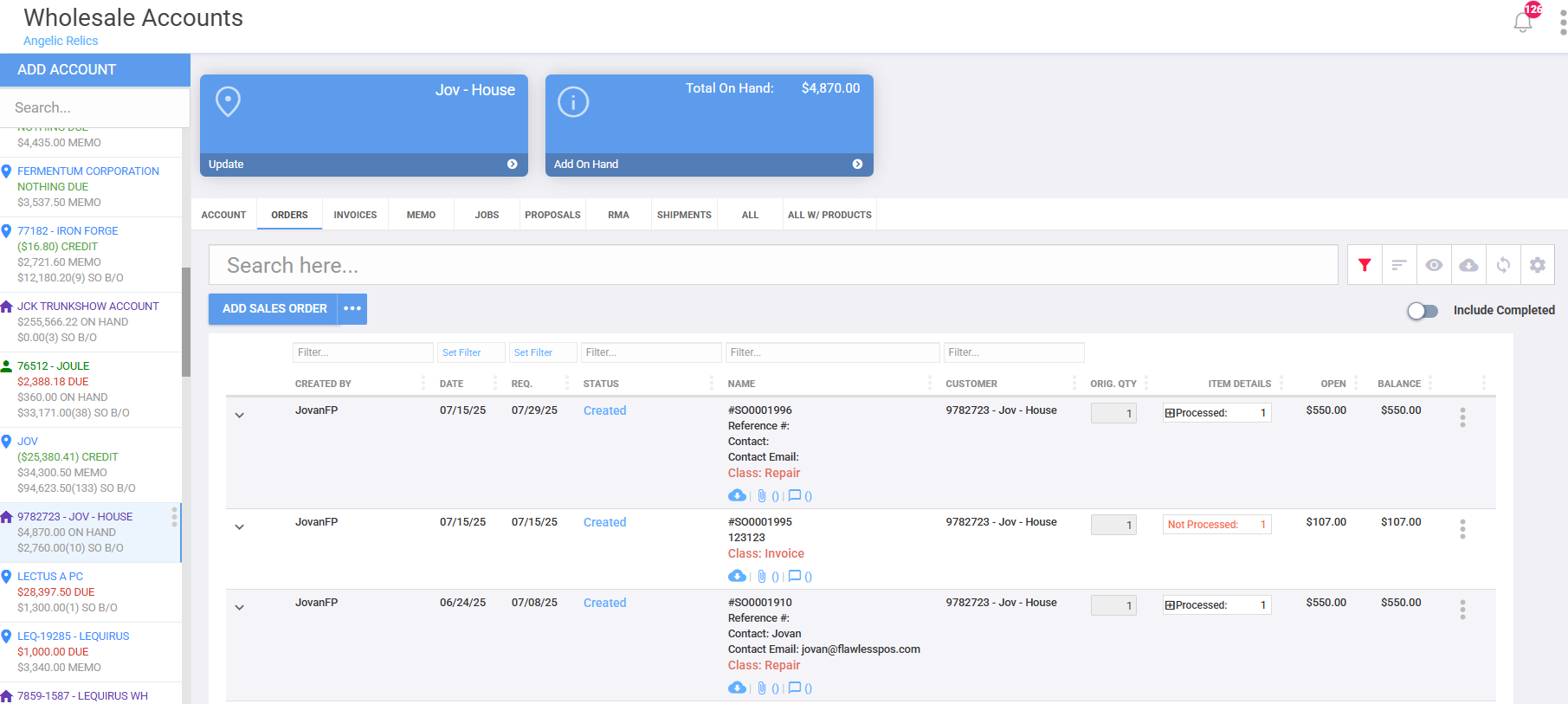Expand the plus box beside Processed for #SO0001910
The height and width of the screenshot is (704, 1568).
pyautogui.click(x=1170, y=605)
